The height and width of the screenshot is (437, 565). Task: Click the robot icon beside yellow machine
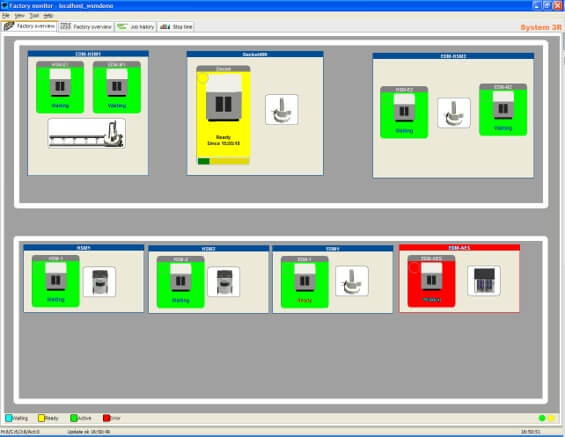pyautogui.click(x=282, y=110)
